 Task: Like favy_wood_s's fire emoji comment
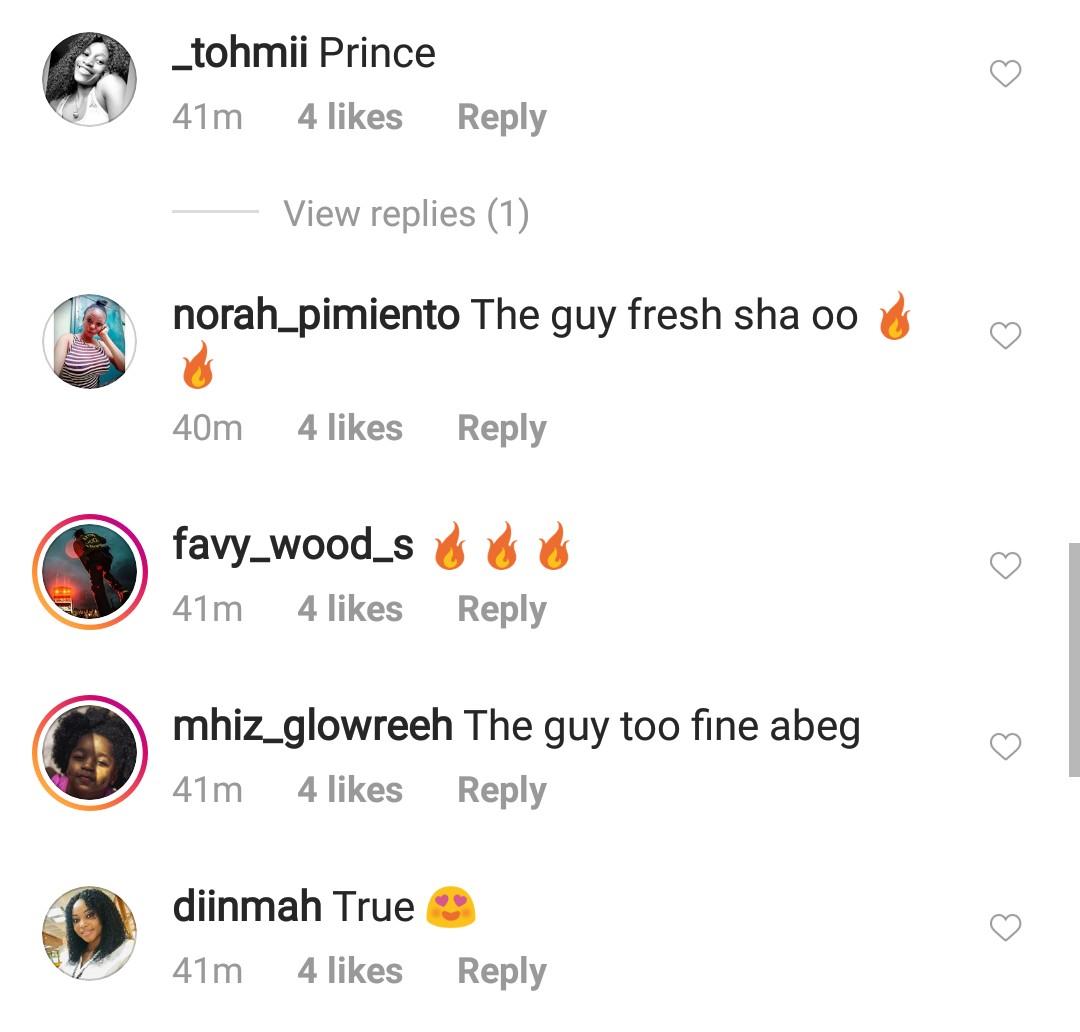1005,566
